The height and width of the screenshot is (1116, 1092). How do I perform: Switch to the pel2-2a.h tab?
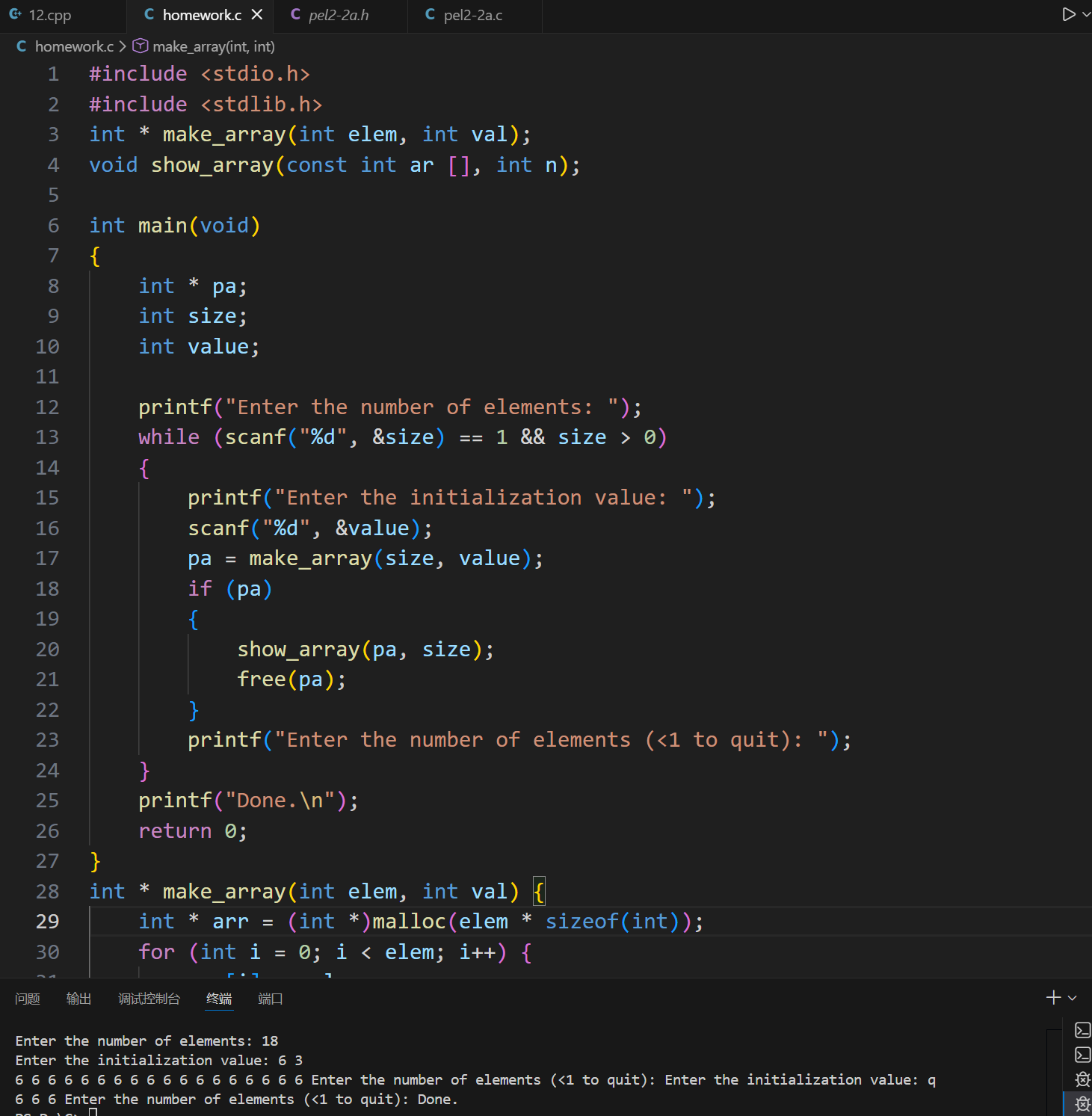(x=339, y=15)
